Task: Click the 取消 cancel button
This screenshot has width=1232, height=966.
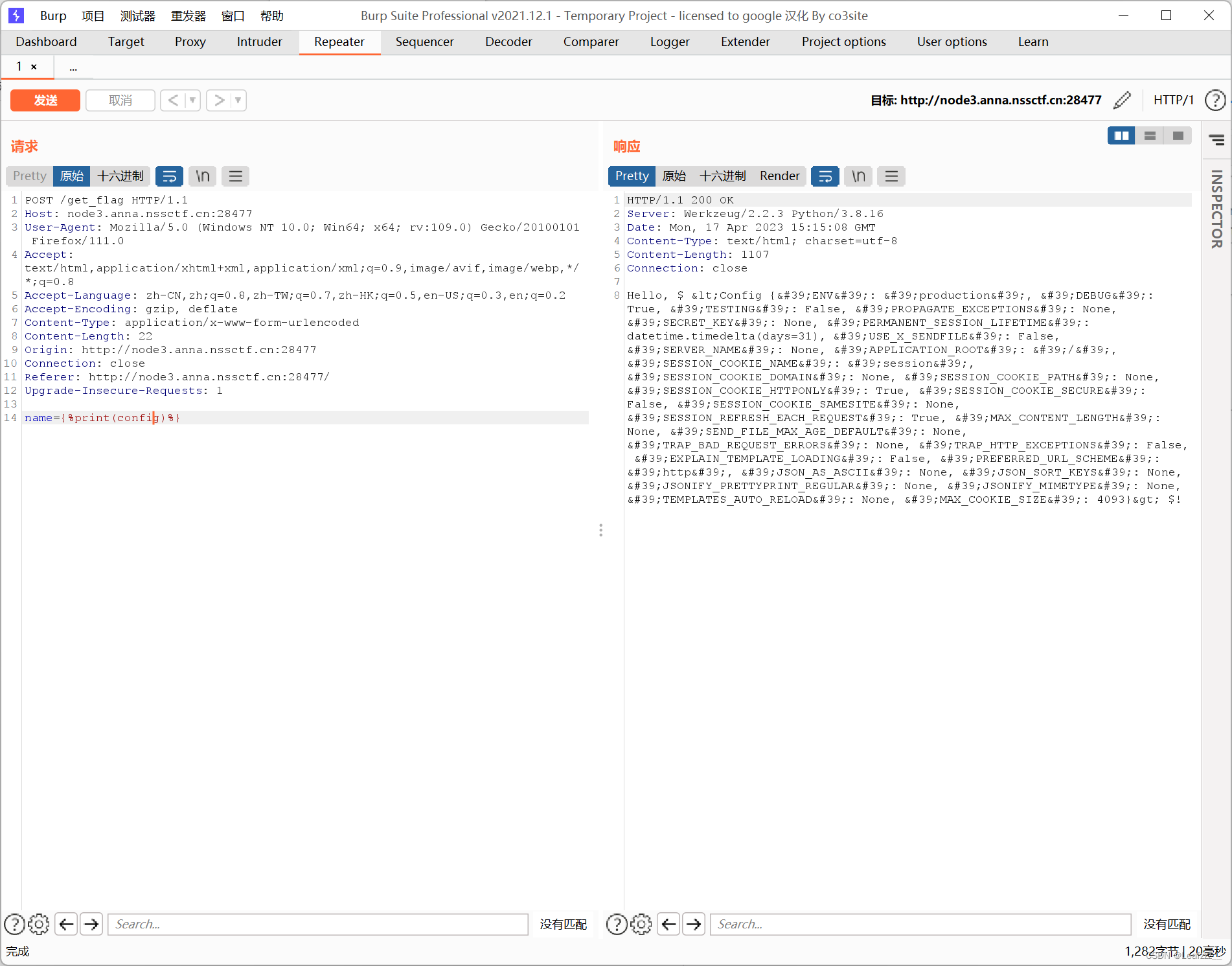Action: [120, 100]
